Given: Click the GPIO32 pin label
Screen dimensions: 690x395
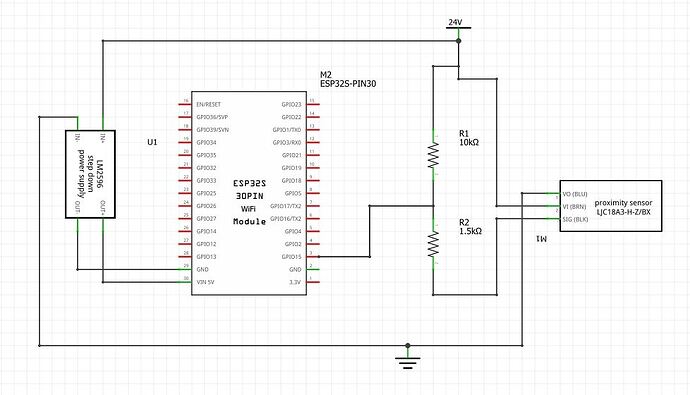Looking at the screenshot, I should click(x=206, y=168).
